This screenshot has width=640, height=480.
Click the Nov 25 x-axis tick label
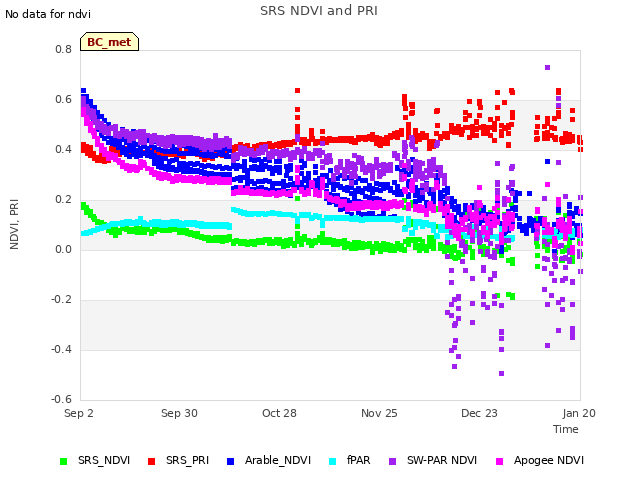[x=379, y=413]
